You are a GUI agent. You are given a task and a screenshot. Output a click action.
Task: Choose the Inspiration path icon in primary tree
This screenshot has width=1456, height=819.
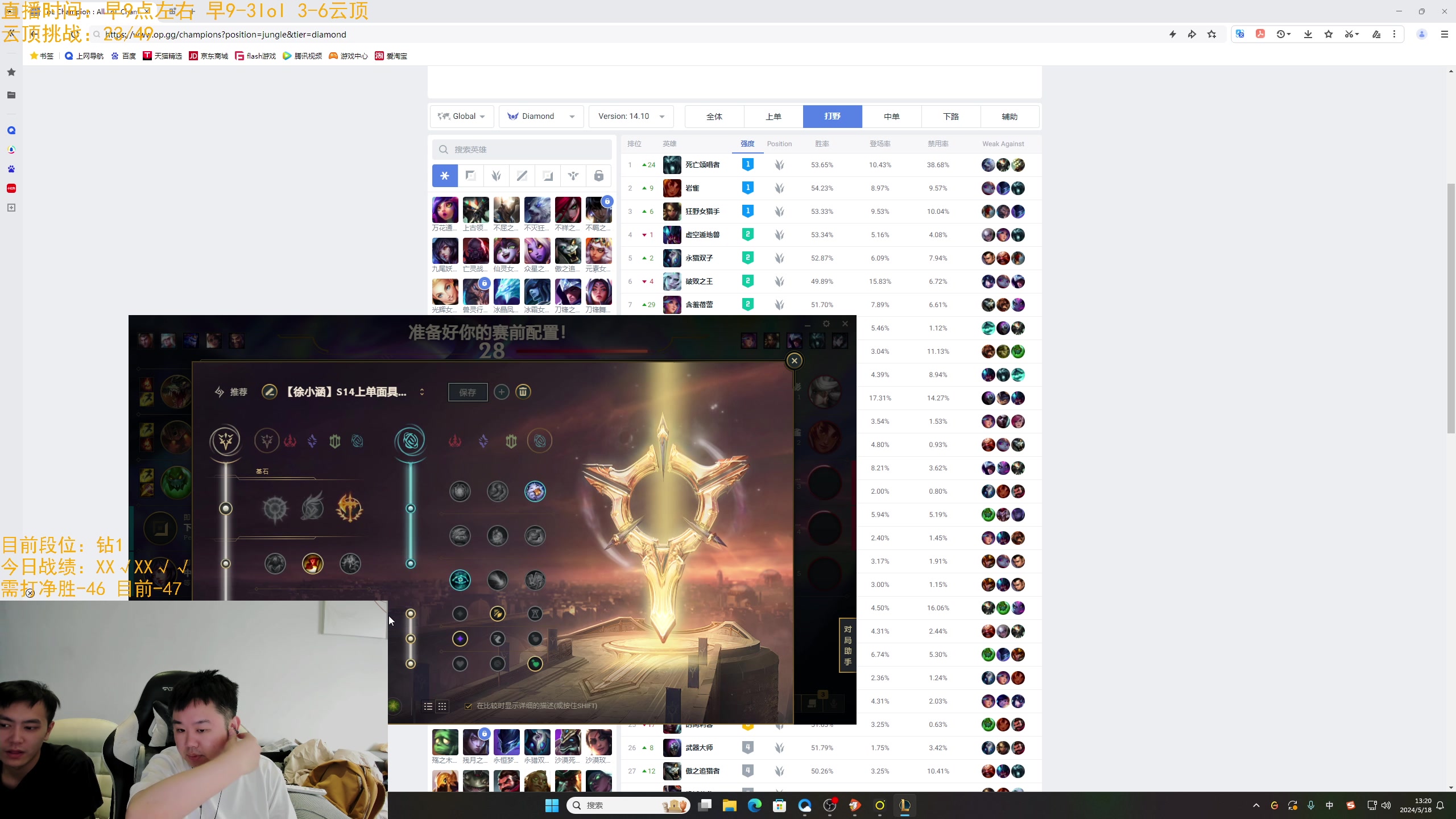tap(357, 441)
